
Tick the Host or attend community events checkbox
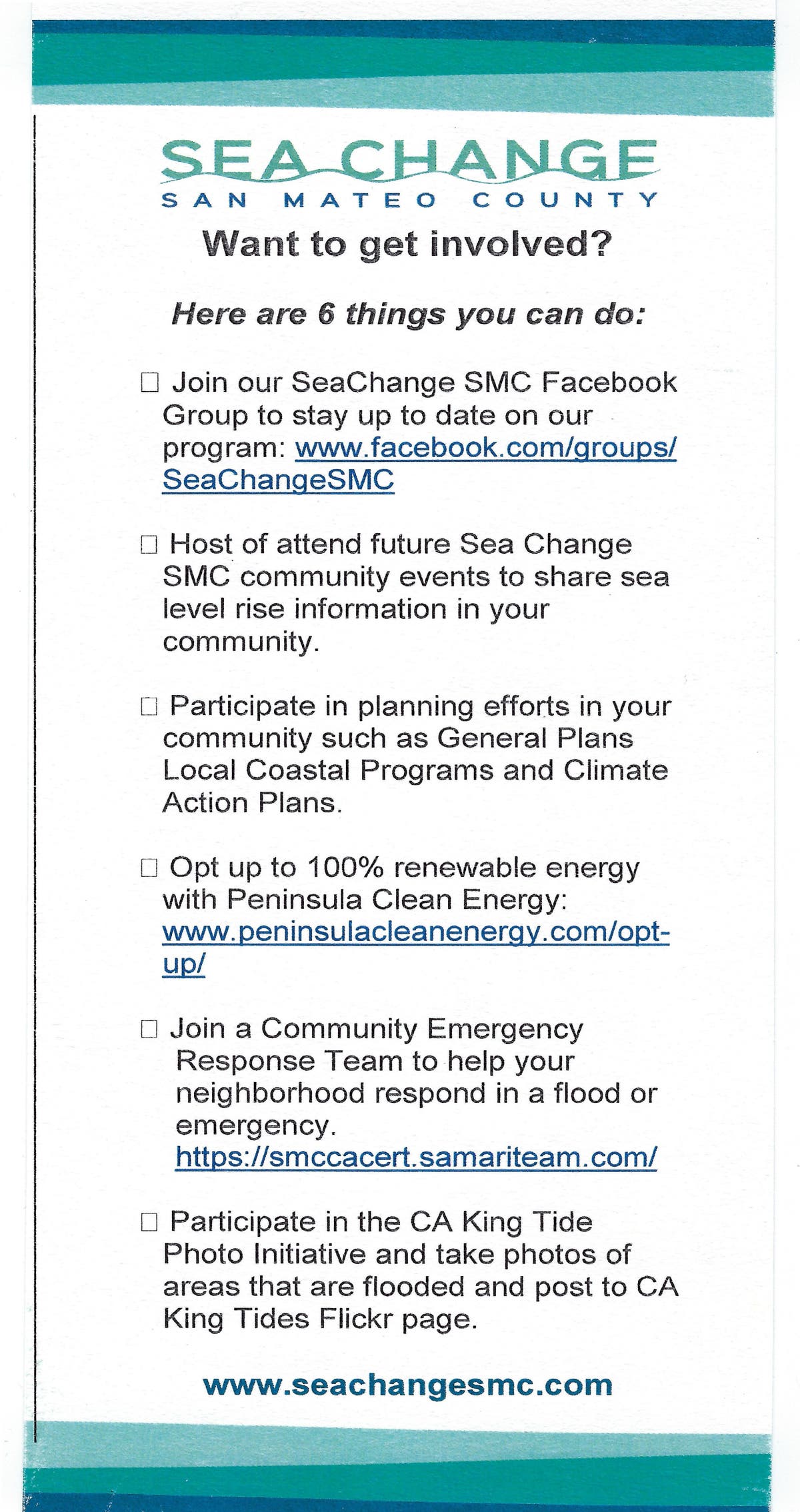pos(149,544)
